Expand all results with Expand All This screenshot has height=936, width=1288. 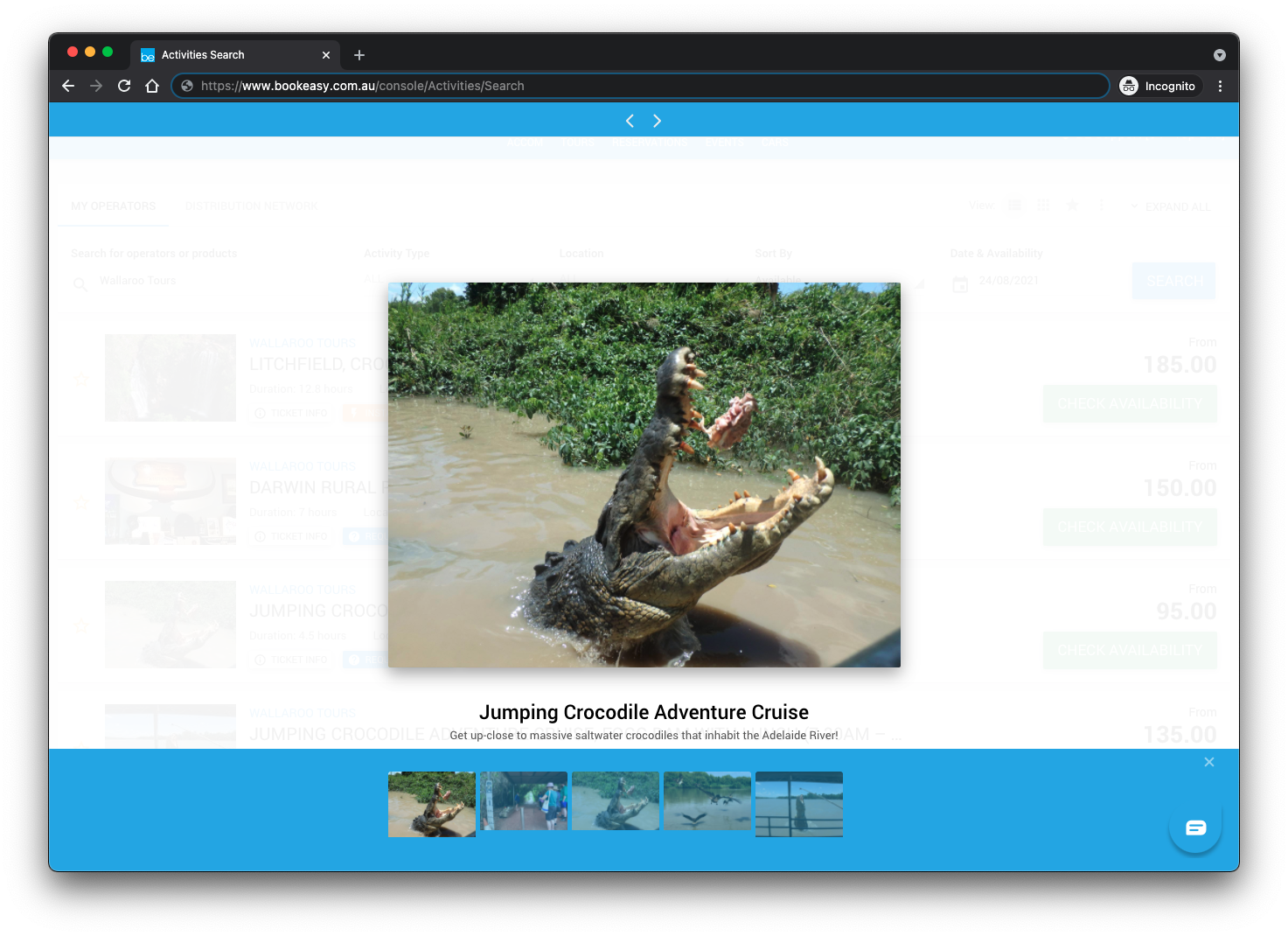[x=1170, y=206]
